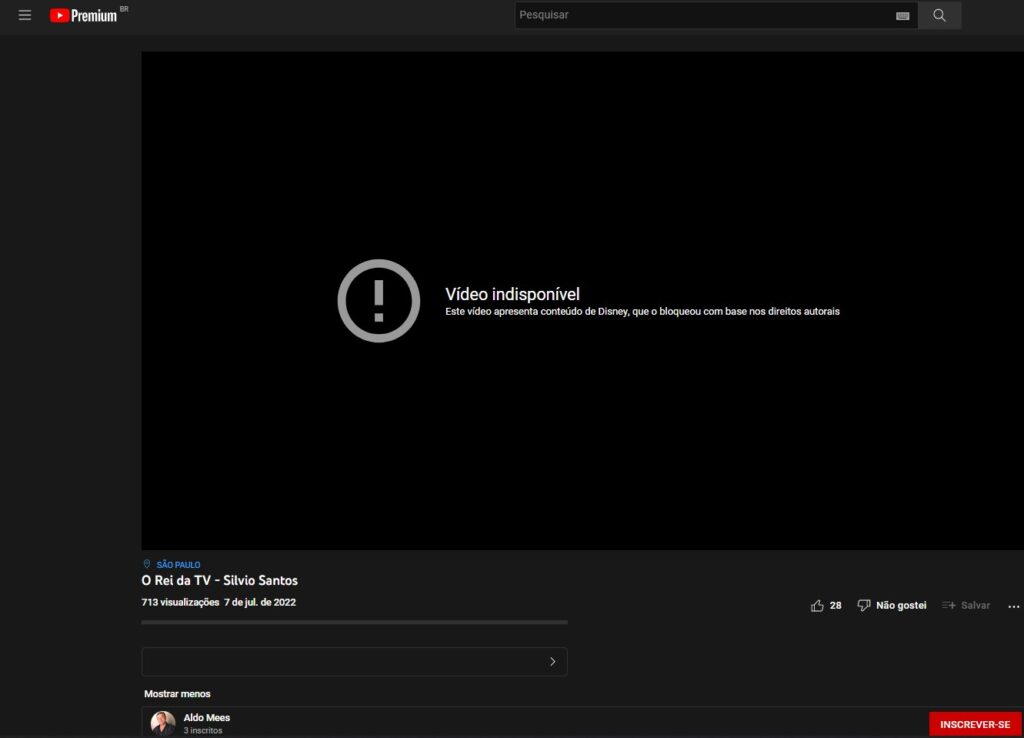Viewport: 1024px width, 738px height.
Task: Open the hamburger guide menu
Action: click(x=25, y=15)
